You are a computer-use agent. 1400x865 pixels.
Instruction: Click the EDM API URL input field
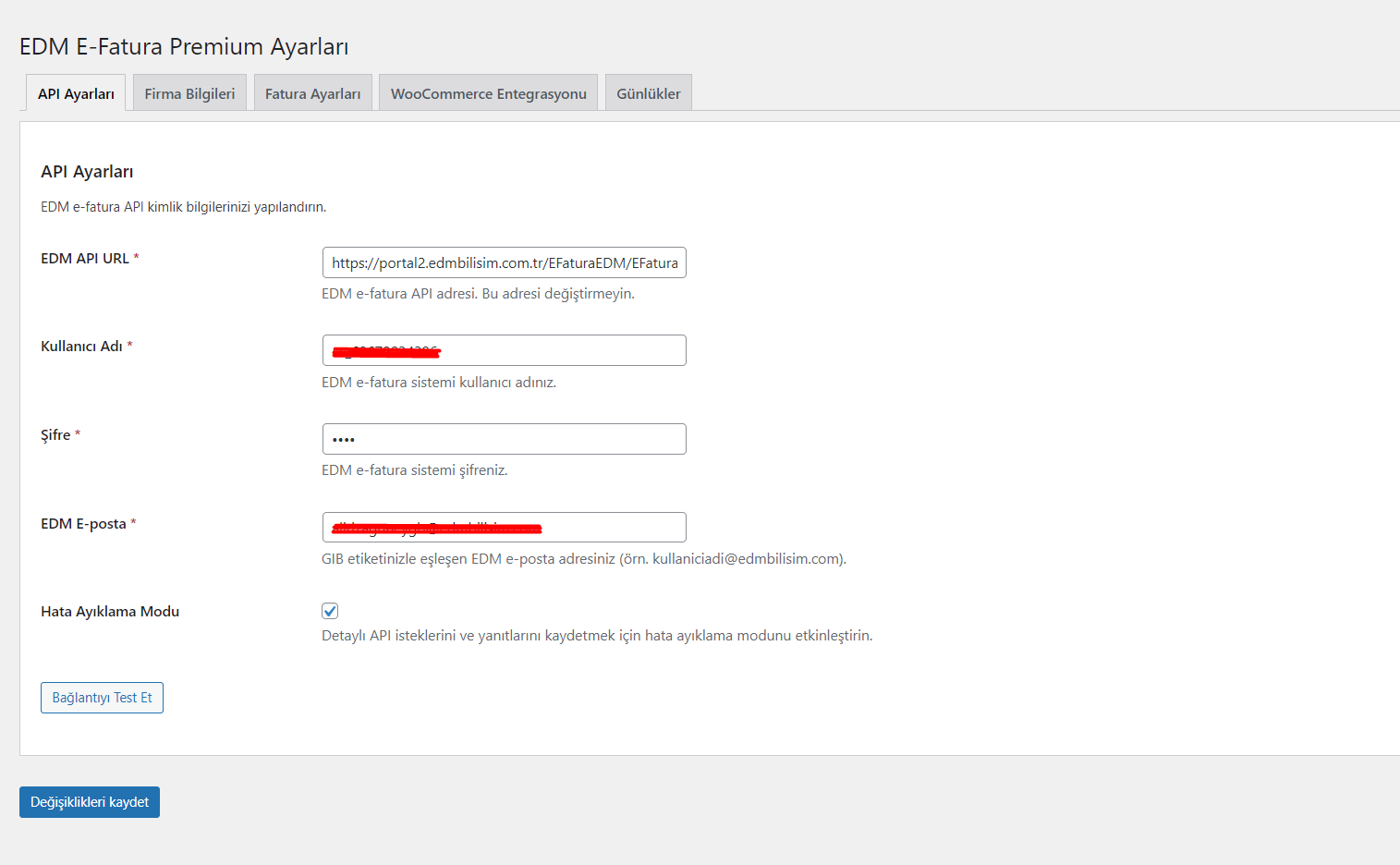504,262
